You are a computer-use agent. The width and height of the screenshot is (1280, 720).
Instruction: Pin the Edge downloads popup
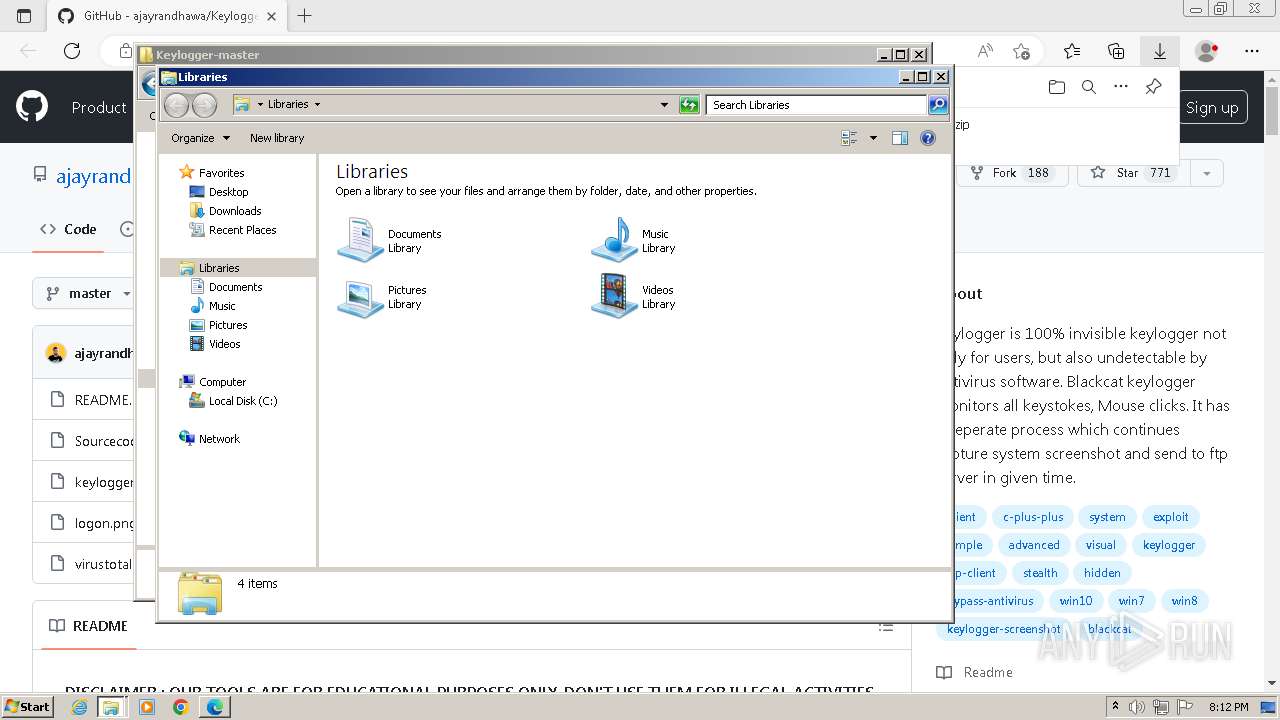pos(1153,87)
